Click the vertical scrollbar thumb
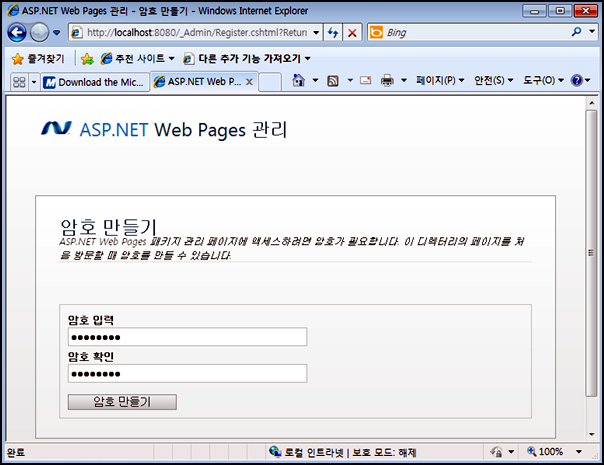 click(x=591, y=253)
